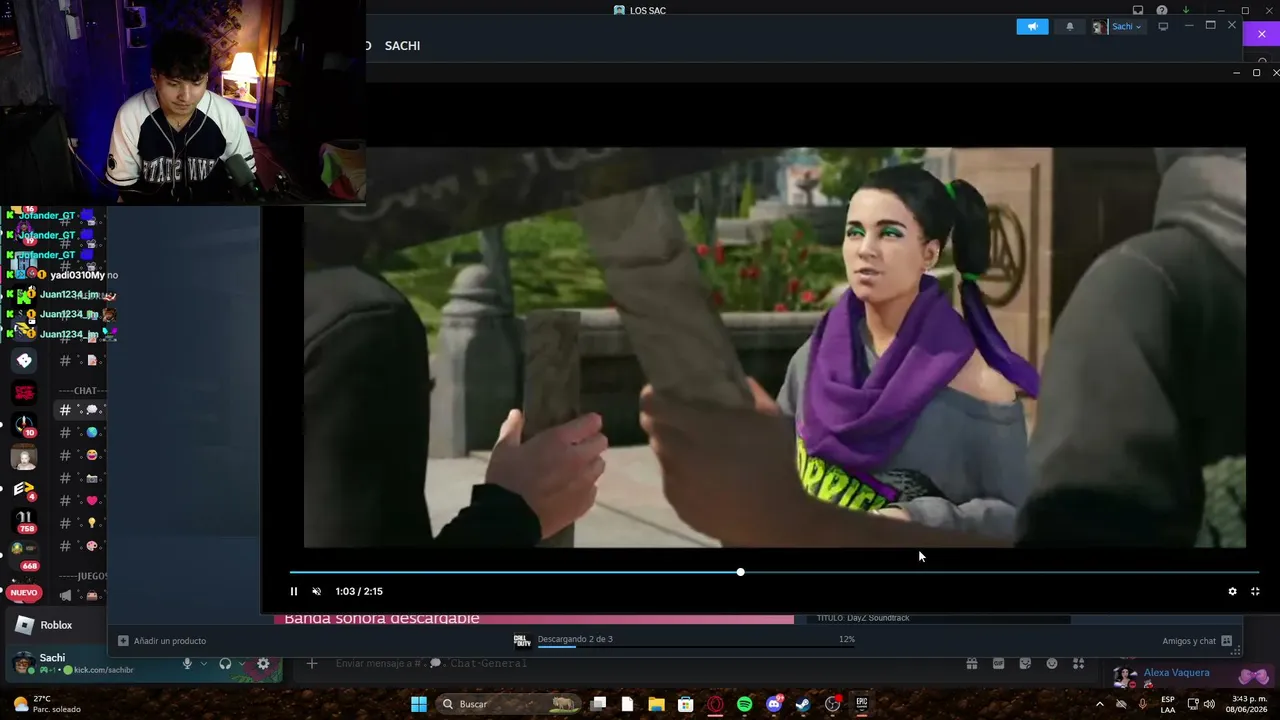Open Sachi user panel avatar in Discord
Screen dimensions: 1280x720
point(23,663)
